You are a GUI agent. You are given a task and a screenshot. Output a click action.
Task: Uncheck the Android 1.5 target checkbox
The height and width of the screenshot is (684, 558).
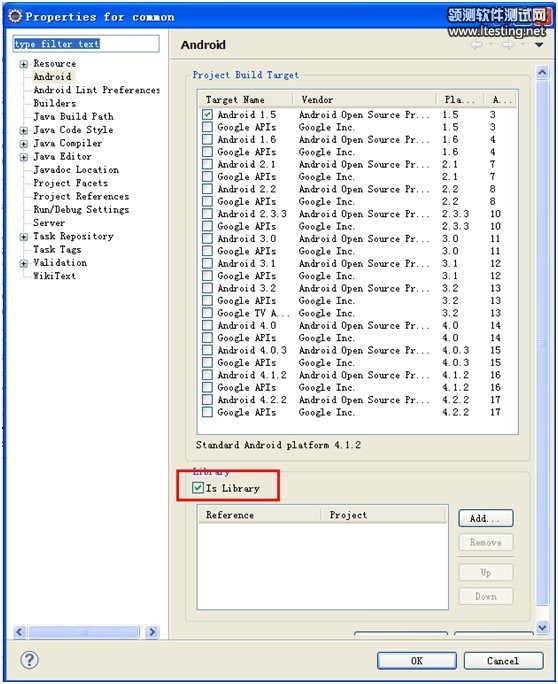tap(207, 115)
